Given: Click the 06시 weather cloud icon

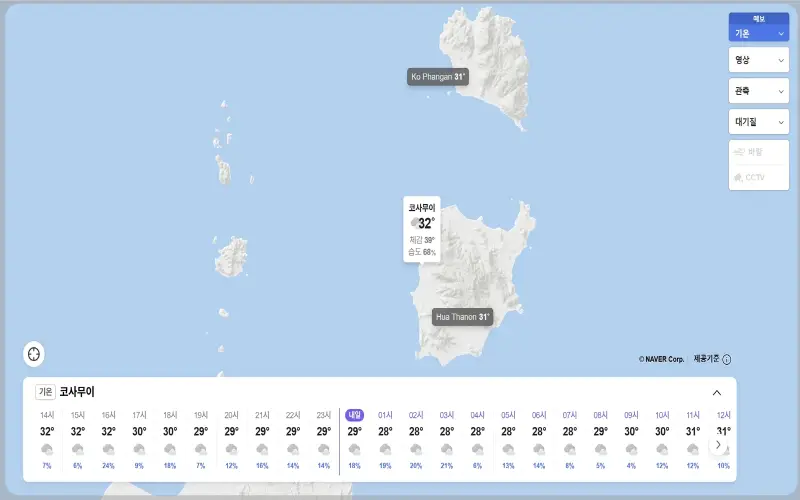Looking at the screenshot, I should click(539, 449).
